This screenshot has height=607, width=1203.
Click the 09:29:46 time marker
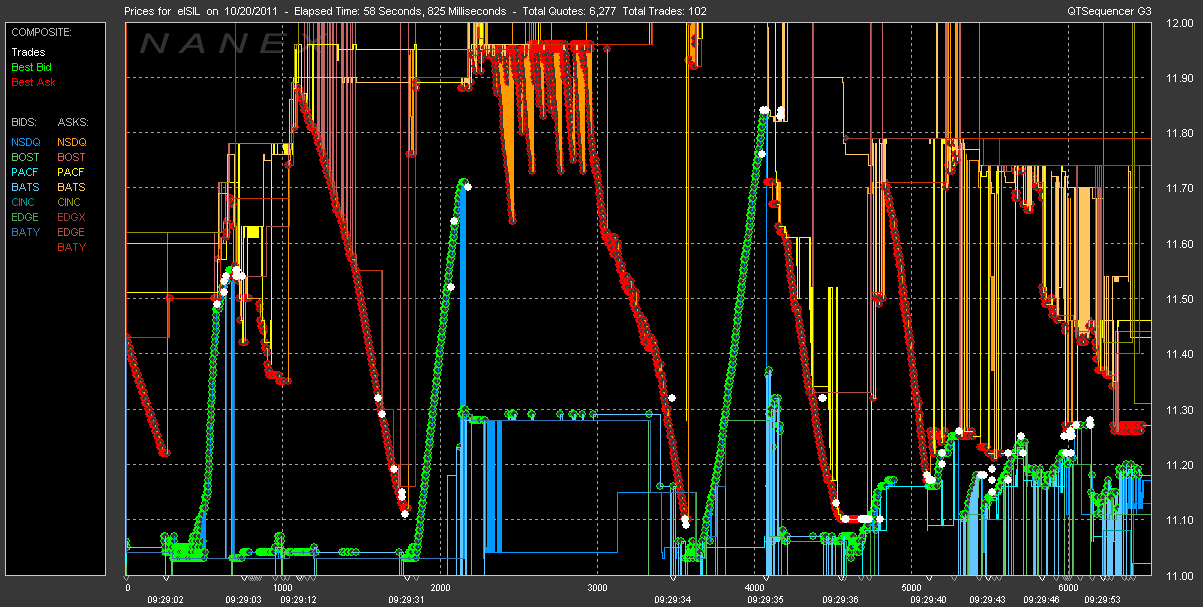[x=1041, y=600]
